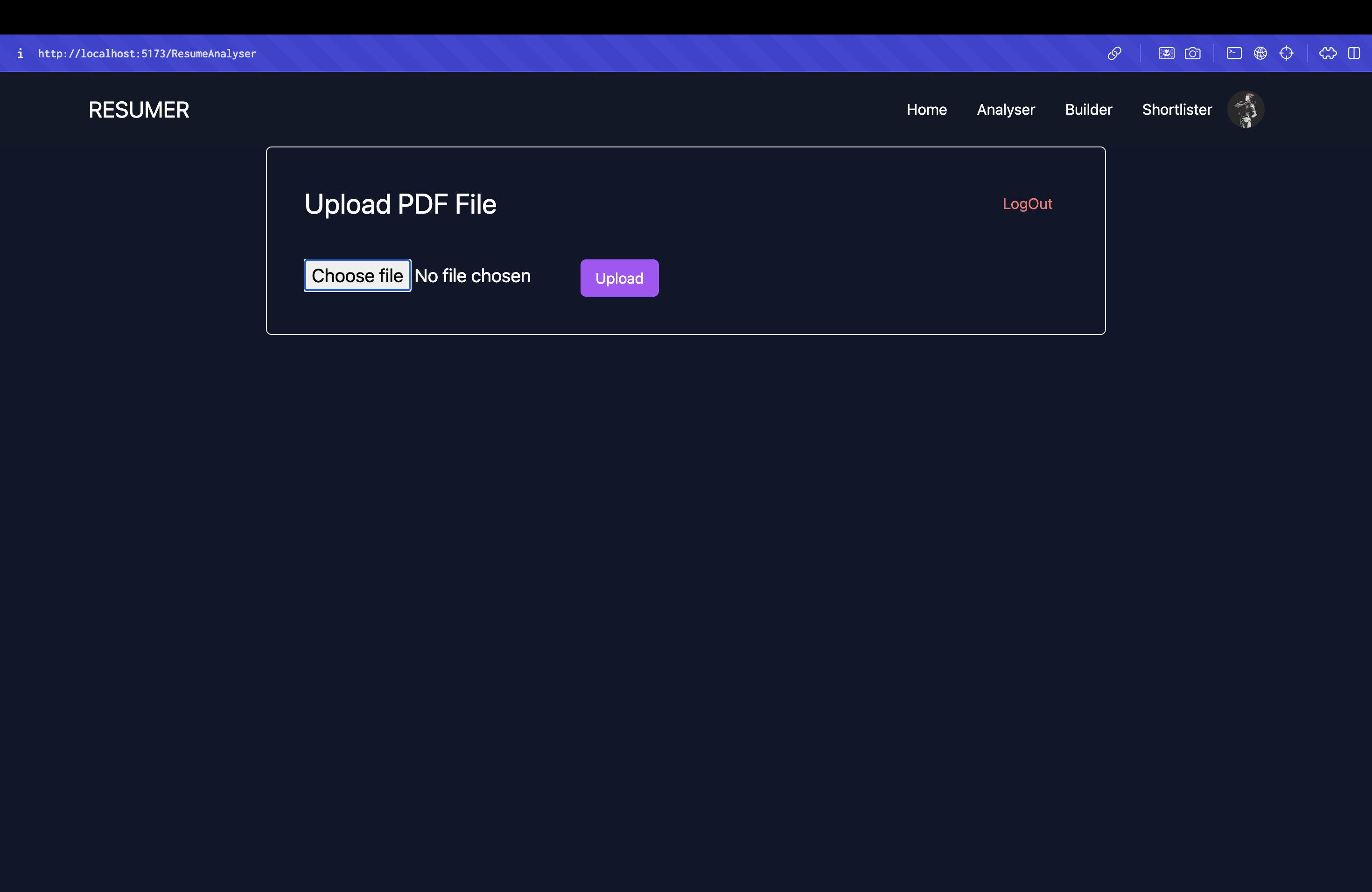Click the Choose file button
The width and height of the screenshot is (1372, 892).
click(357, 276)
